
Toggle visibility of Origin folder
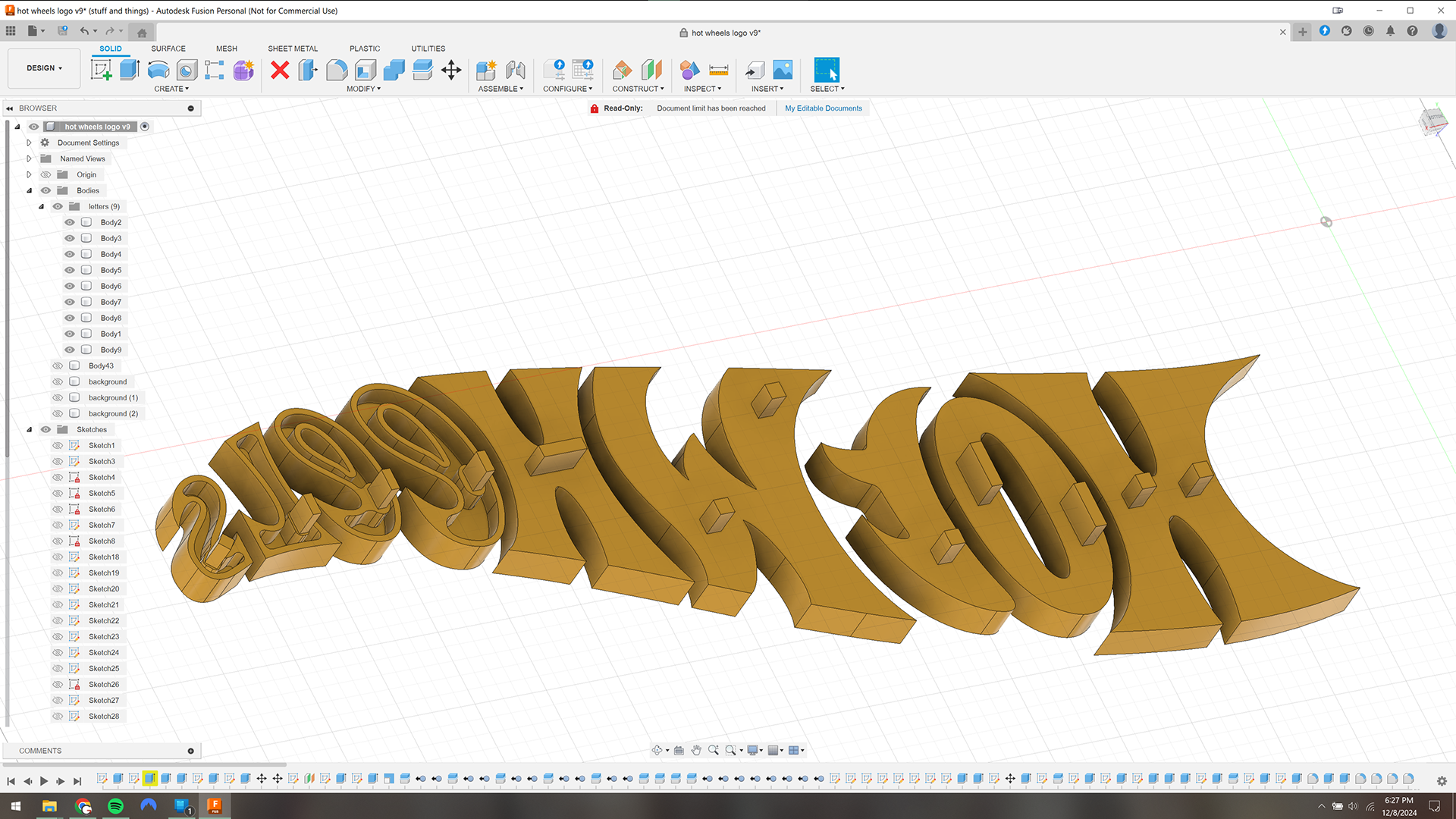45,174
